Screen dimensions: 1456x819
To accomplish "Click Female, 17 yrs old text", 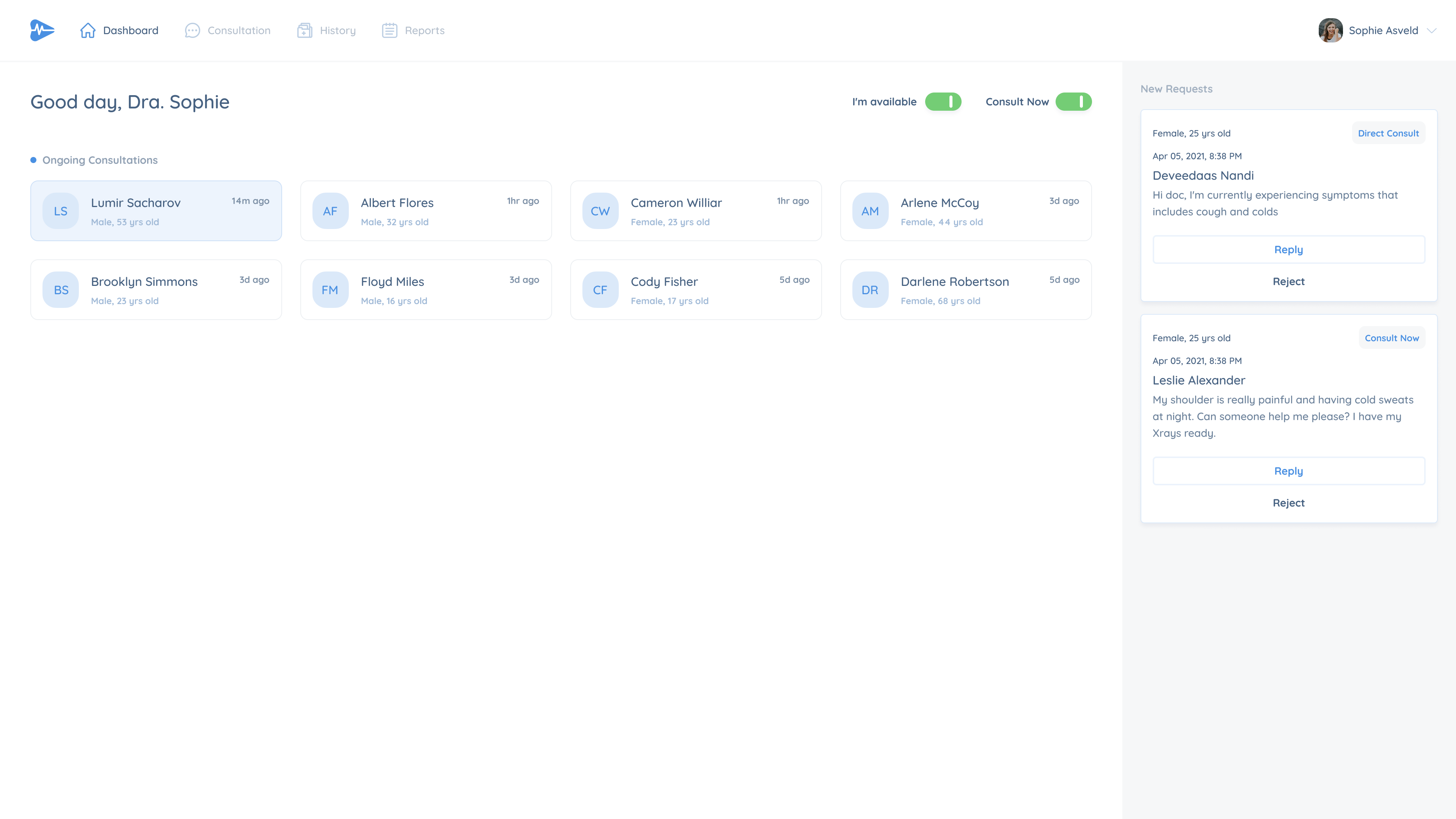I will click(x=670, y=301).
